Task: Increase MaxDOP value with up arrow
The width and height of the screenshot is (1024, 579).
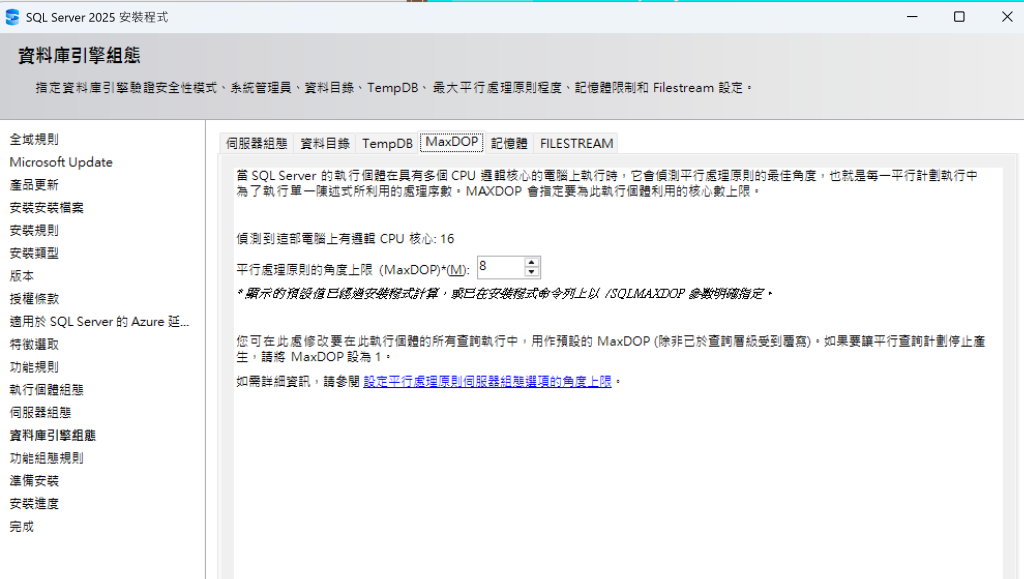Action: (x=532, y=262)
